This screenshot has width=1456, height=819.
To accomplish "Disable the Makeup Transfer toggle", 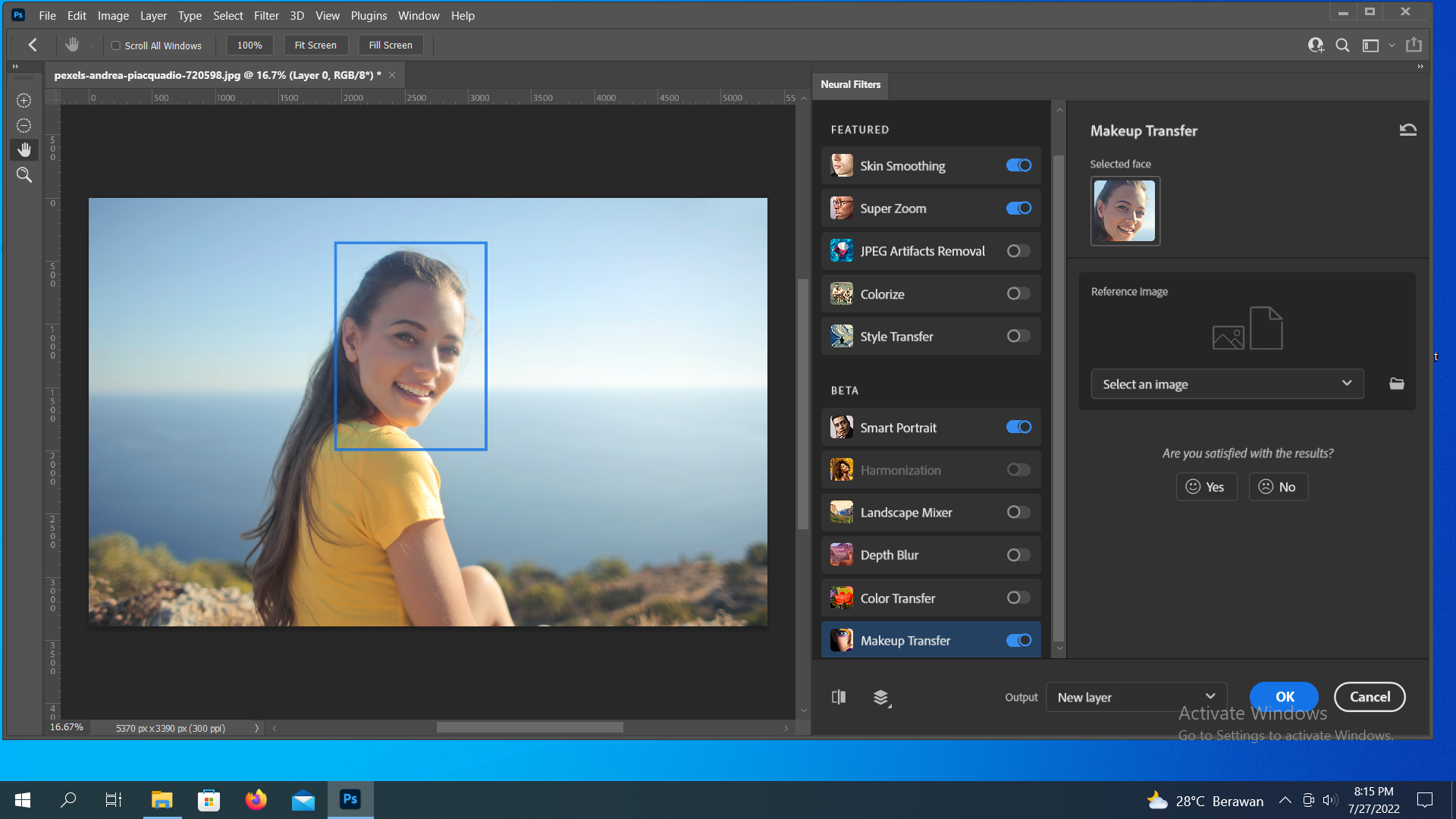I will click(x=1018, y=641).
